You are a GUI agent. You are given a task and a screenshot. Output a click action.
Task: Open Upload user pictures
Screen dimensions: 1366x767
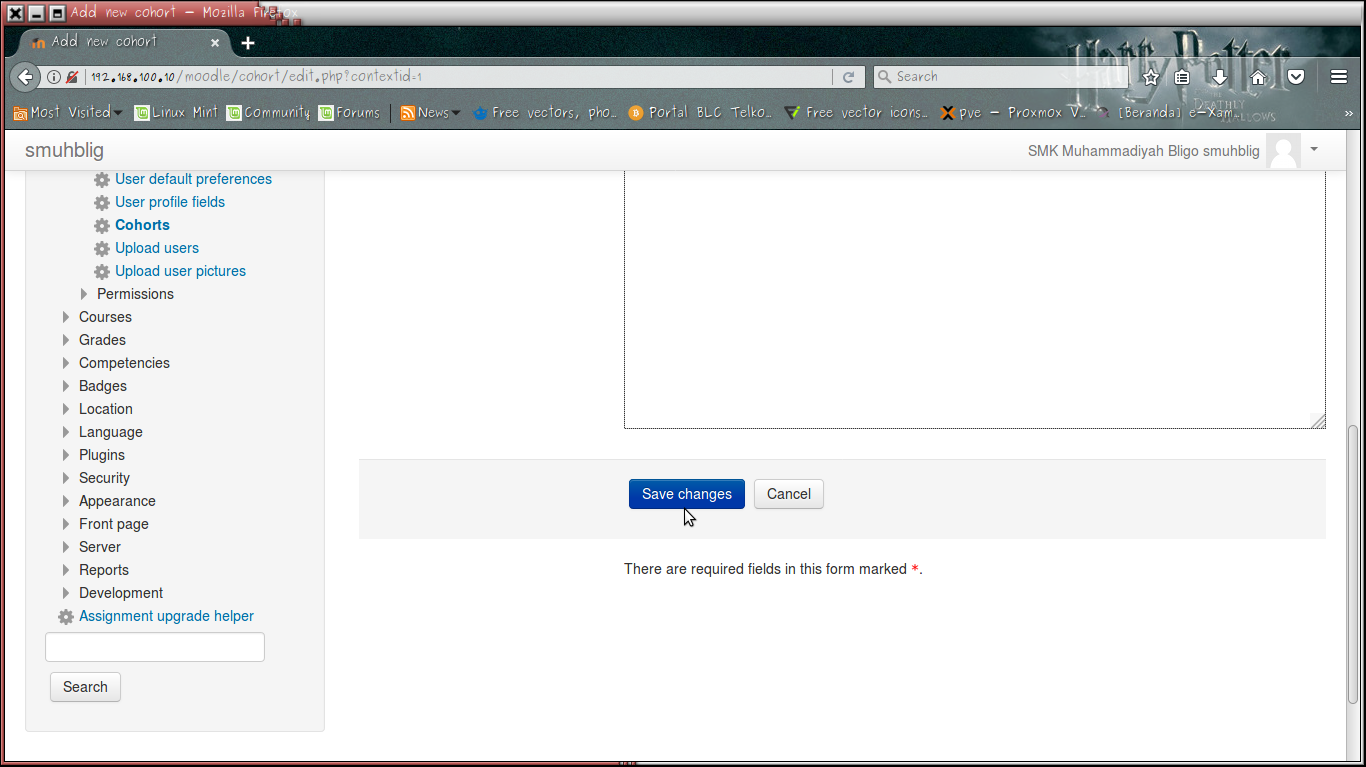click(x=180, y=271)
